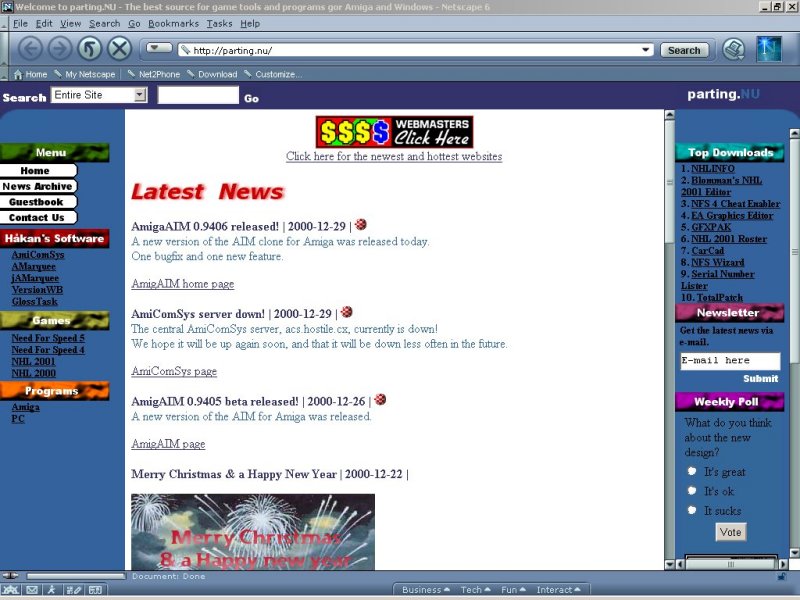
Task: Open the Bookmarks menu
Action: (173, 23)
